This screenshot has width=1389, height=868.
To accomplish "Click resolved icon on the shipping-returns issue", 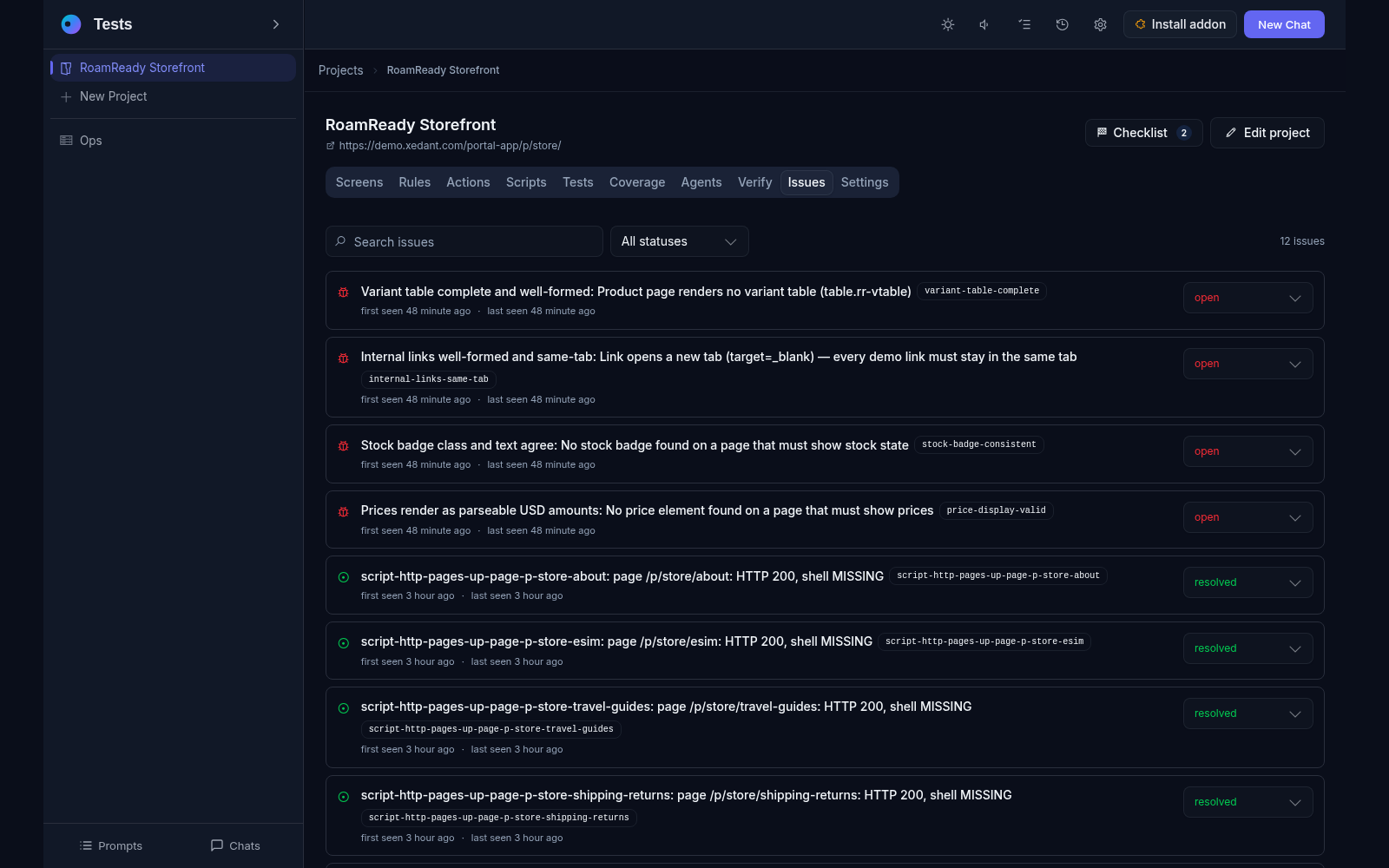I will click(x=344, y=797).
